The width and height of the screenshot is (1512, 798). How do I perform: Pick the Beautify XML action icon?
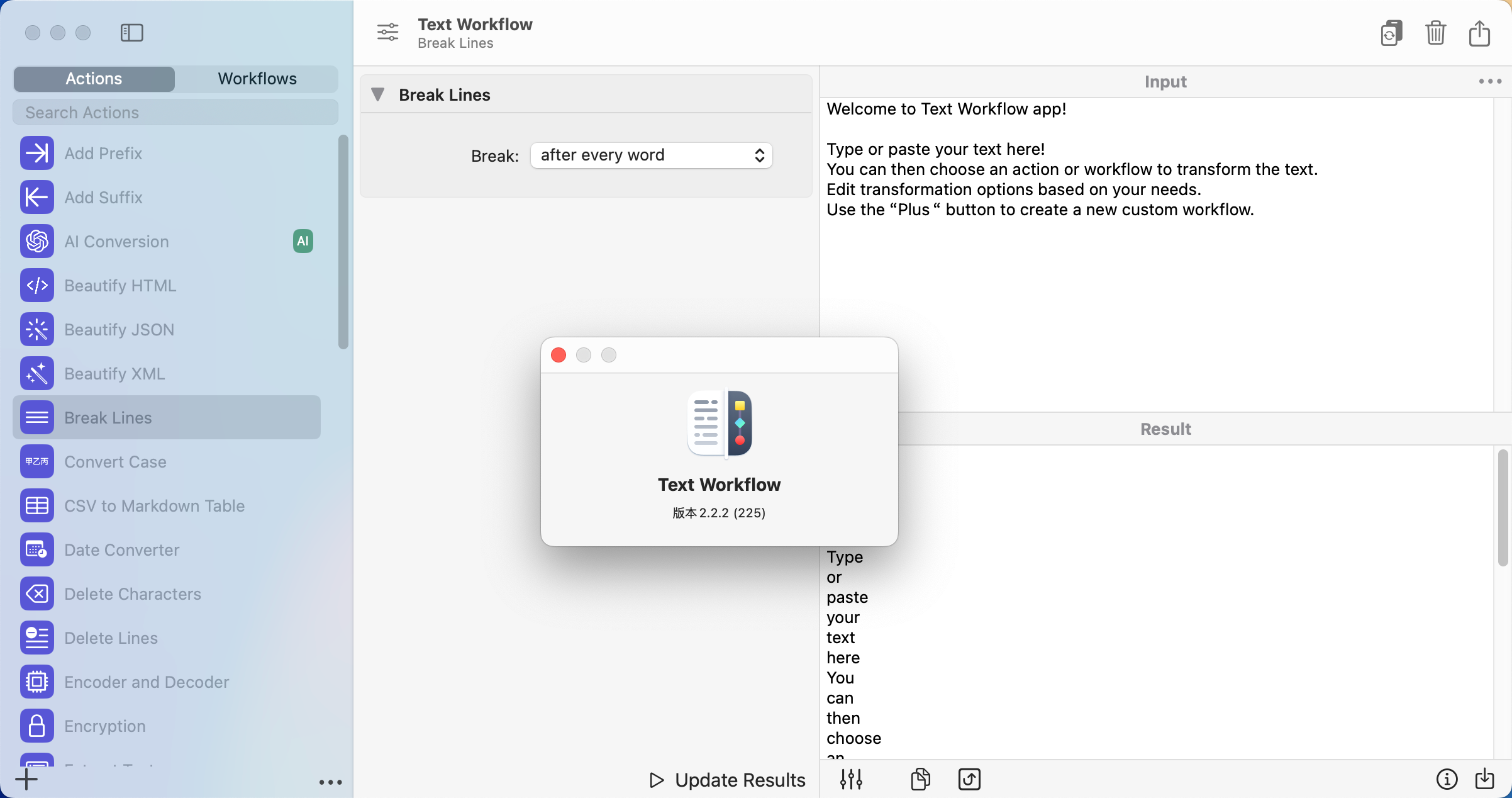point(37,373)
